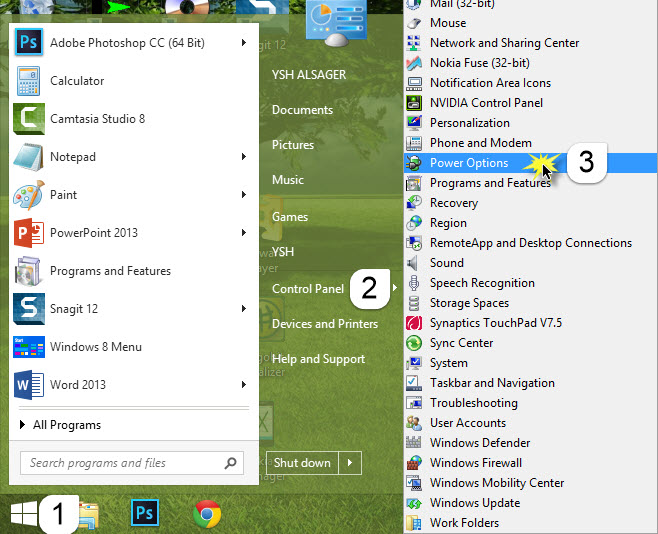Select Windows Defender entry
Screen dimensions: 658x534
[480, 443]
